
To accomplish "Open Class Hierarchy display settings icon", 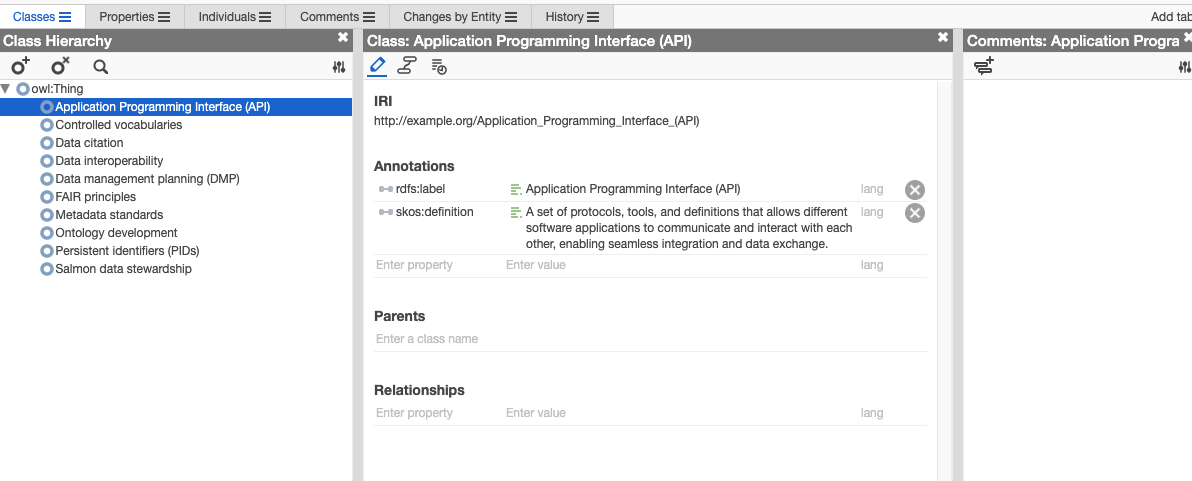I will (x=339, y=67).
